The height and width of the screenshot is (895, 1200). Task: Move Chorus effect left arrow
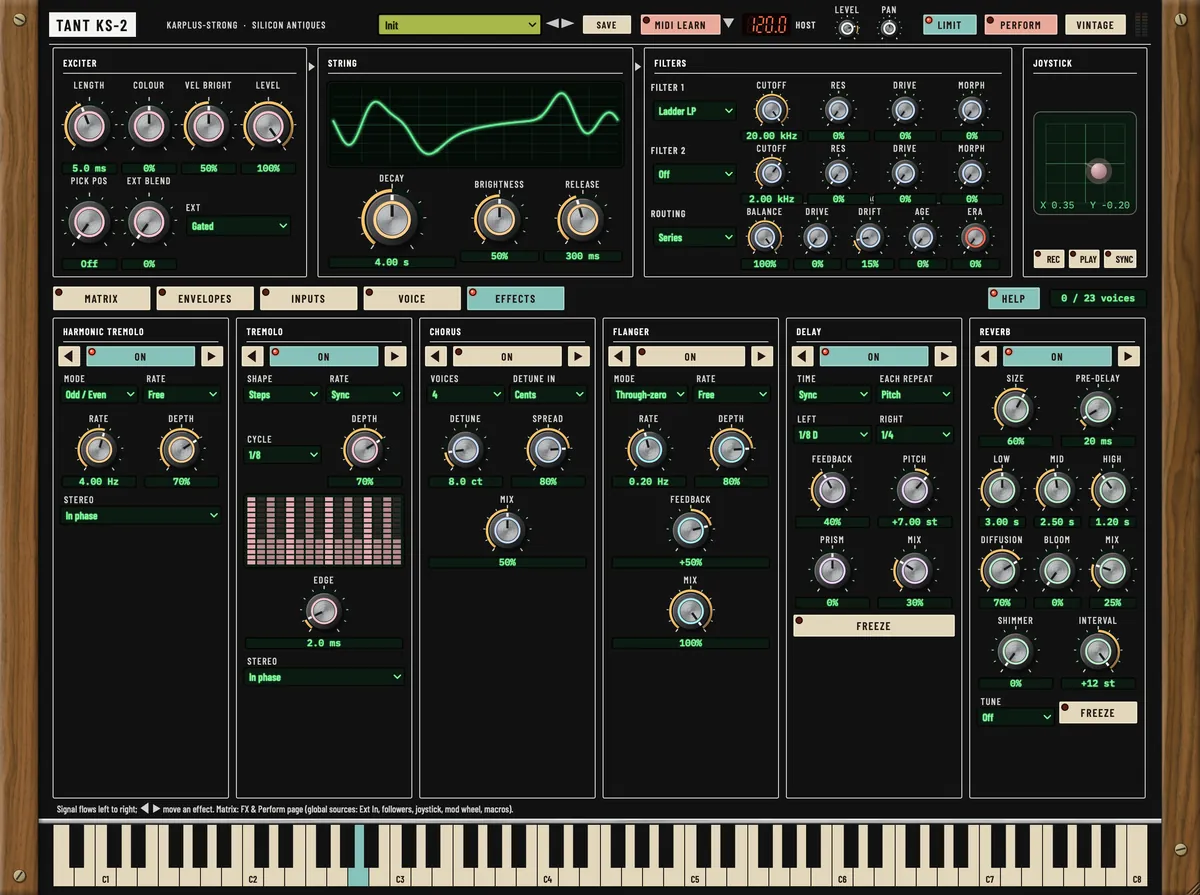[x=437, y=356]
